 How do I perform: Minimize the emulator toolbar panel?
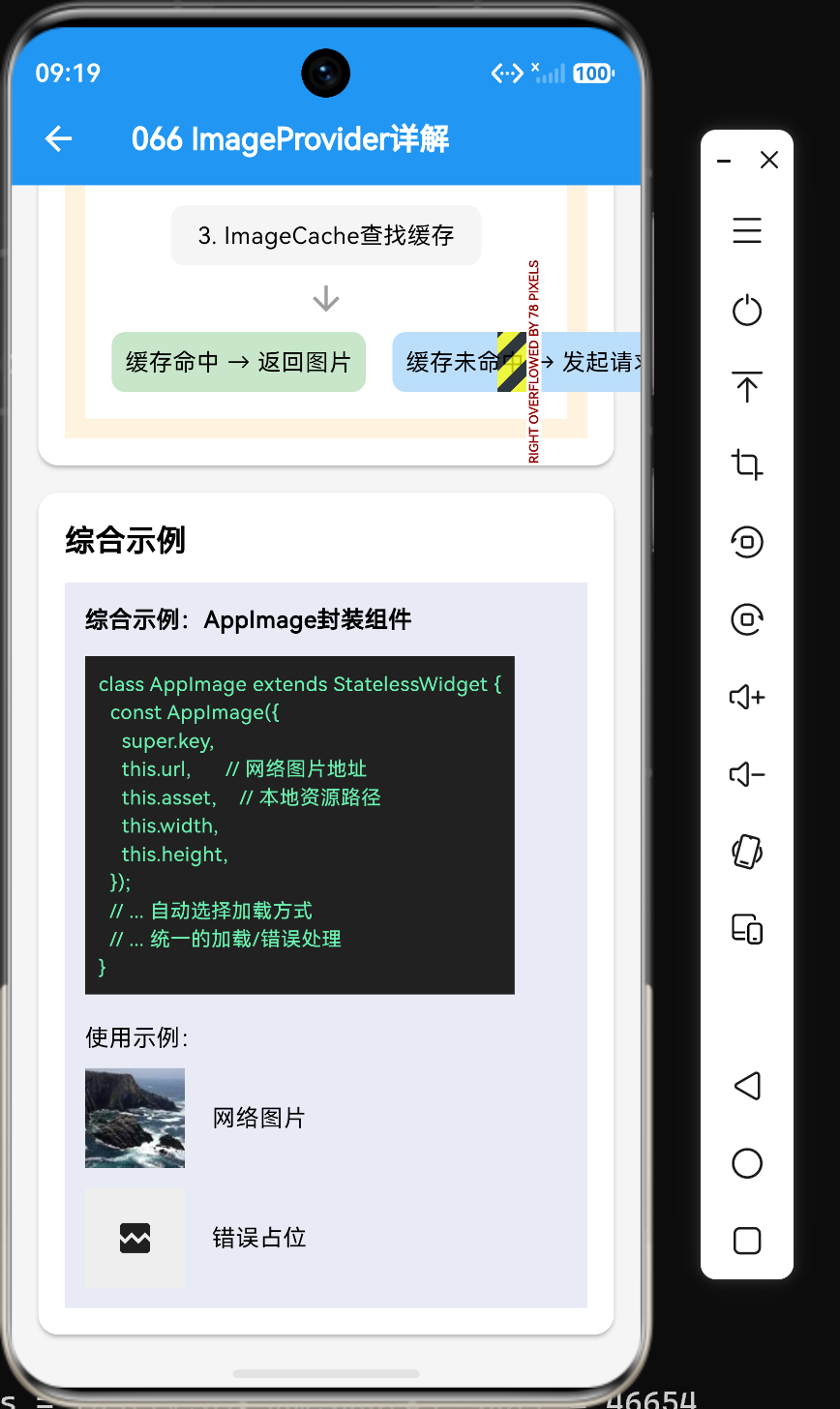(724, 161)
